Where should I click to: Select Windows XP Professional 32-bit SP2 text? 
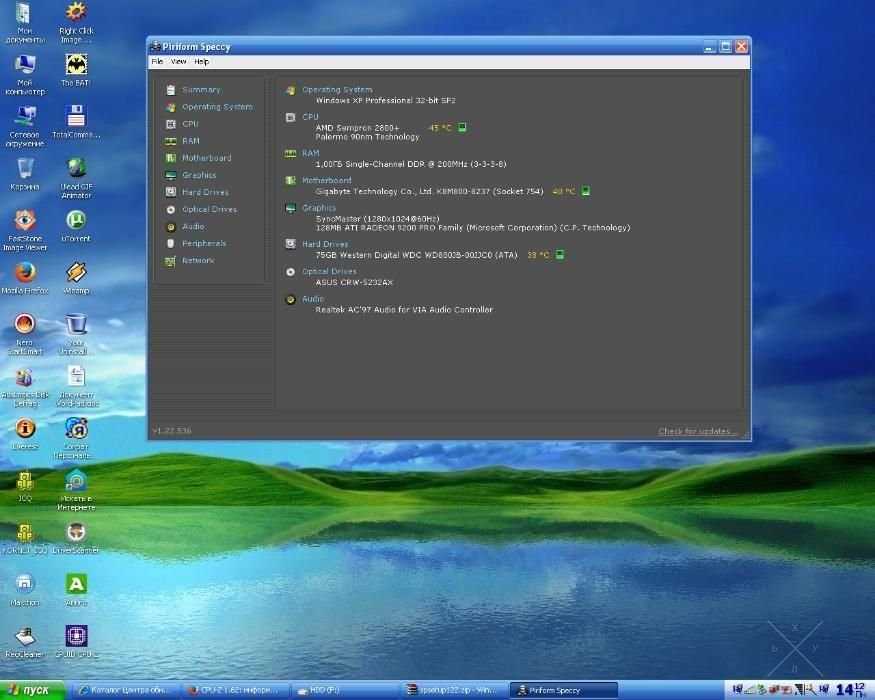(x=386, y=100)
